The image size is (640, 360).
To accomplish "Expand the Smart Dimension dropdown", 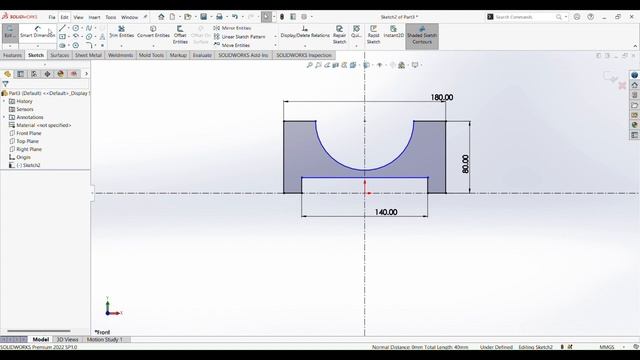I will 38,45.
